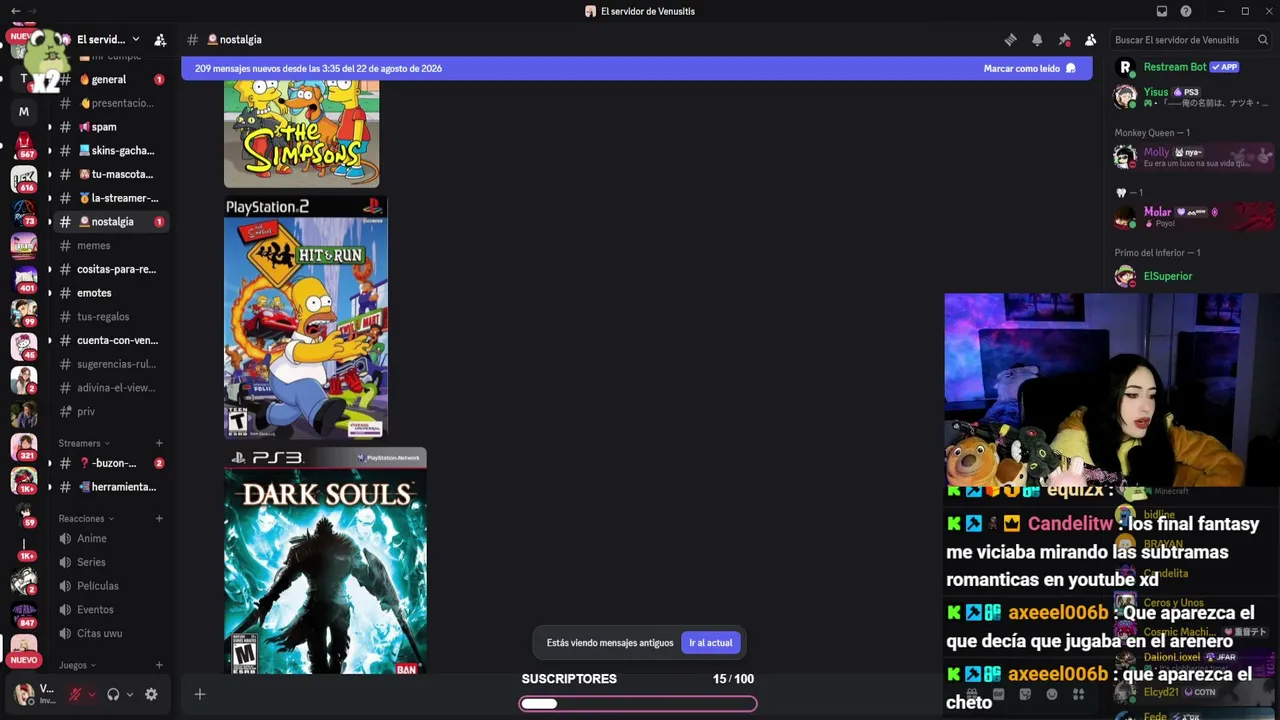Open notification settings bell icon
1280x720 pixels.
pos(1037,40)
